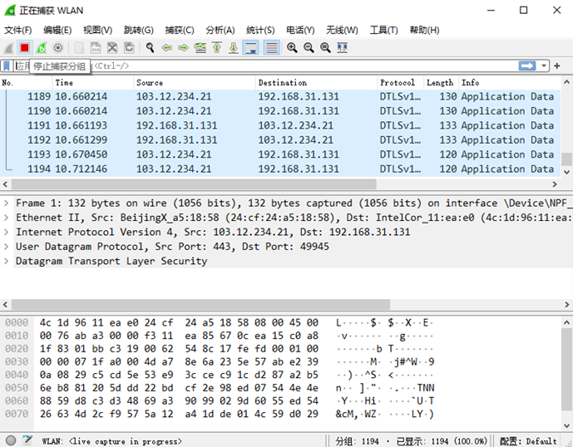Click the packet list vertical scrollbar thumb
This screenshot has width=573, height=447.
click(x=566, y=159)
